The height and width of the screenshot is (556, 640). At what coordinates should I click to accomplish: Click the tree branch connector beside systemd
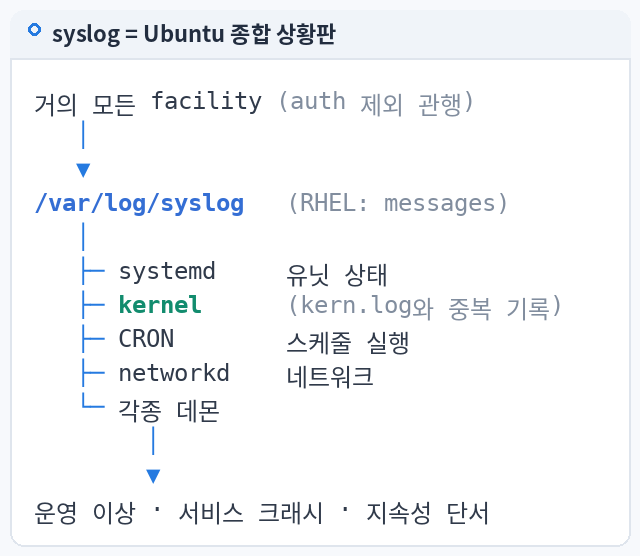[93, 271]
